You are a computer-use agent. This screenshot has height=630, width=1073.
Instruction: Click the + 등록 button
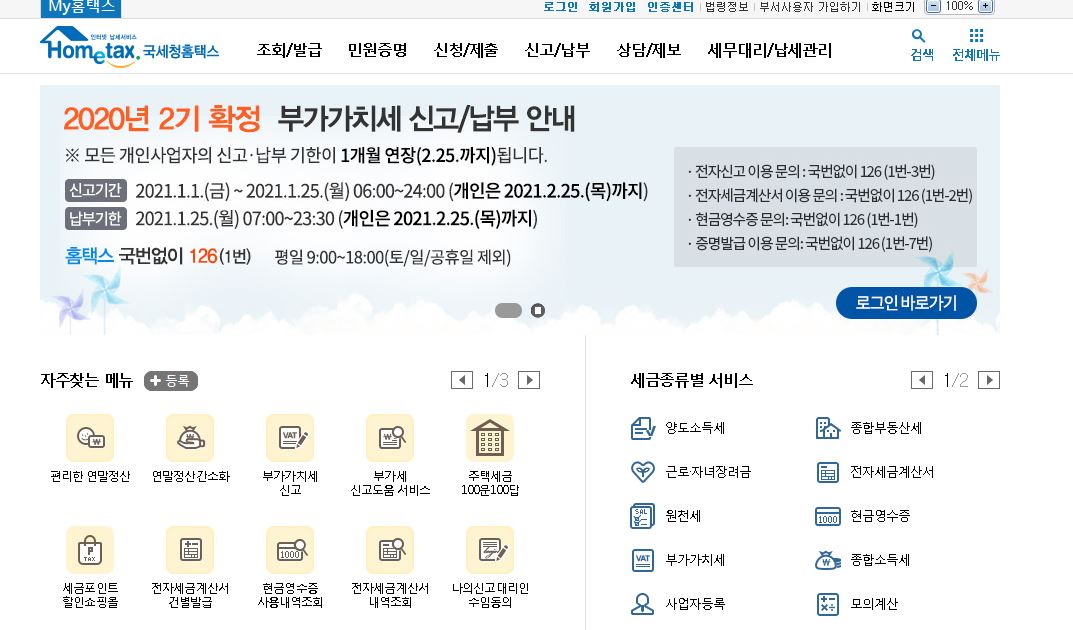[x=171, y=381]
